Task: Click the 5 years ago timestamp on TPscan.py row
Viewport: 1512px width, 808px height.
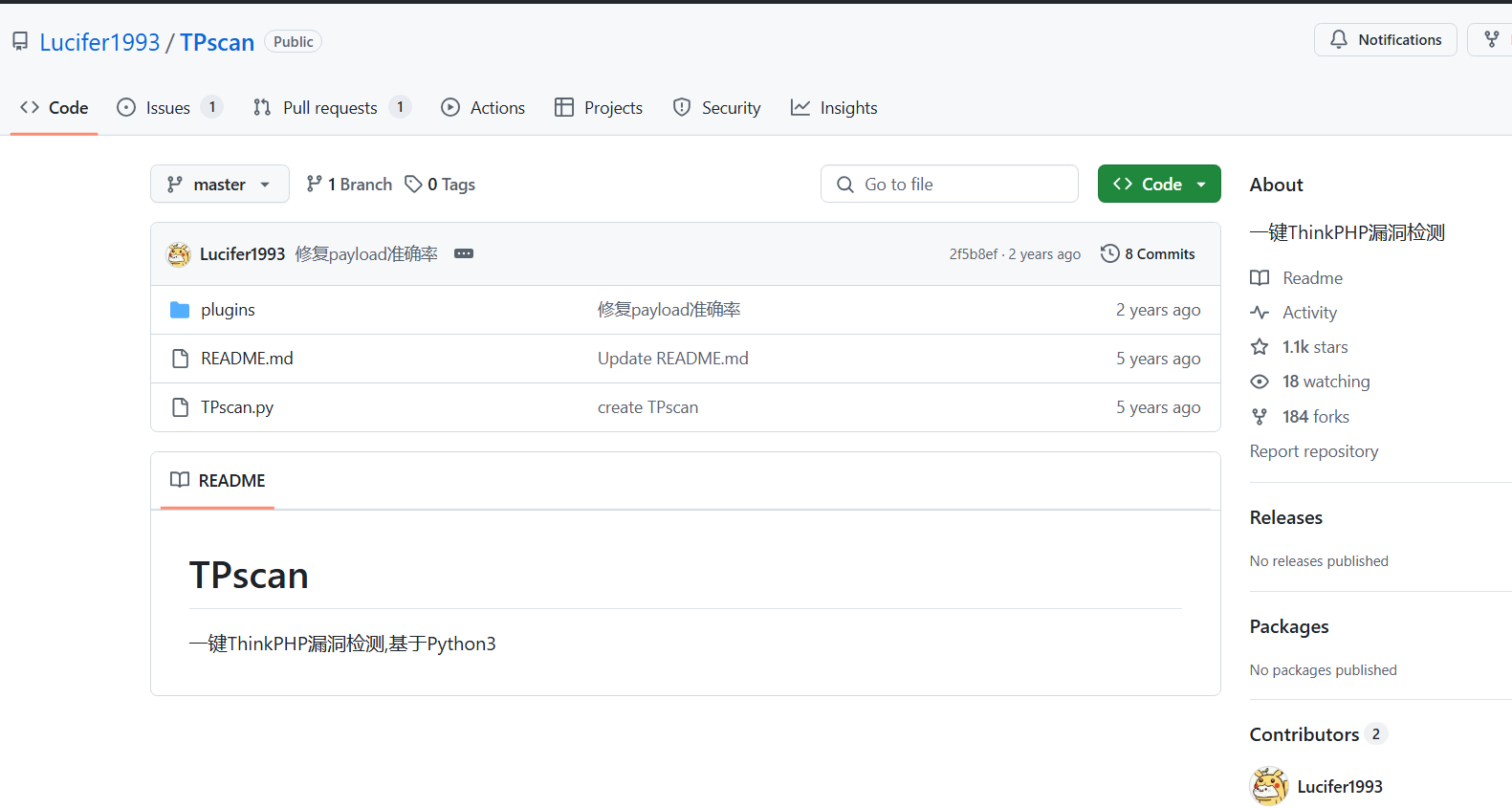Action: (x=1158, y=407)
